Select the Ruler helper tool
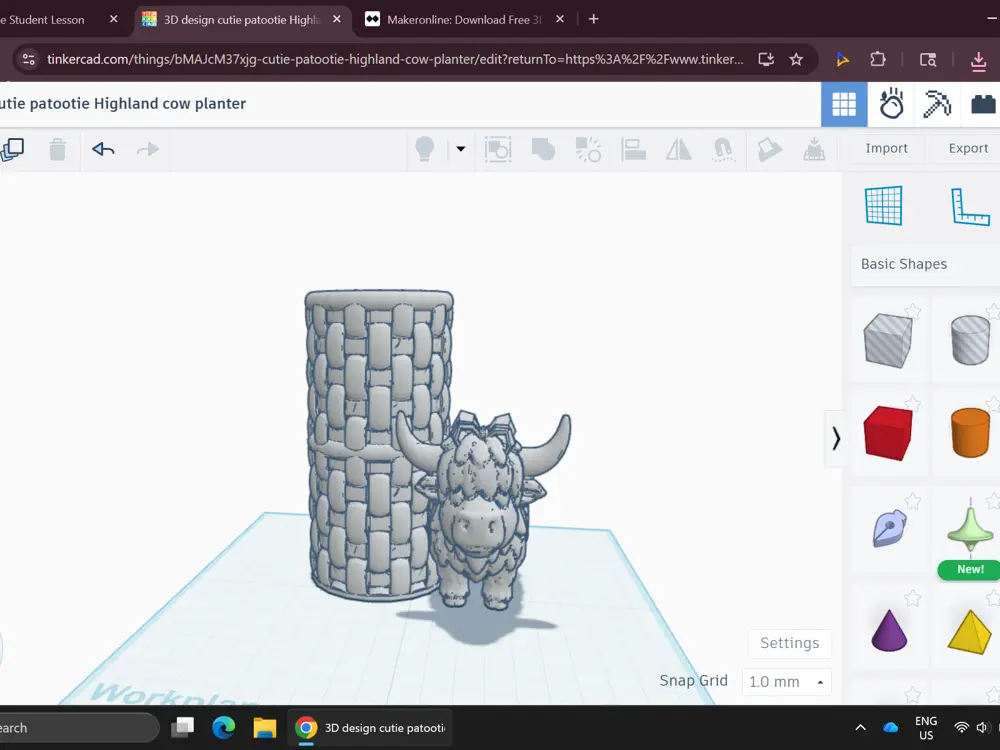The width and height of the screenshot is (1000, 750). tap(970, 207)
